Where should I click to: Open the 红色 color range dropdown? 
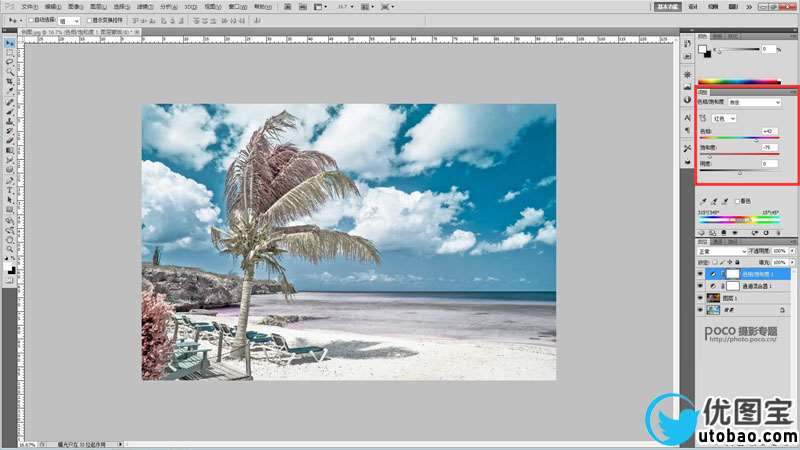tap(724, 118)
